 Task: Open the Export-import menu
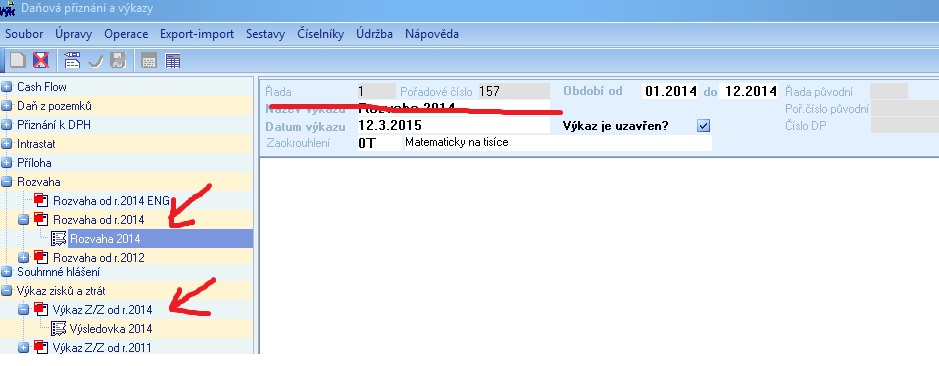click(x=197, y=34)
